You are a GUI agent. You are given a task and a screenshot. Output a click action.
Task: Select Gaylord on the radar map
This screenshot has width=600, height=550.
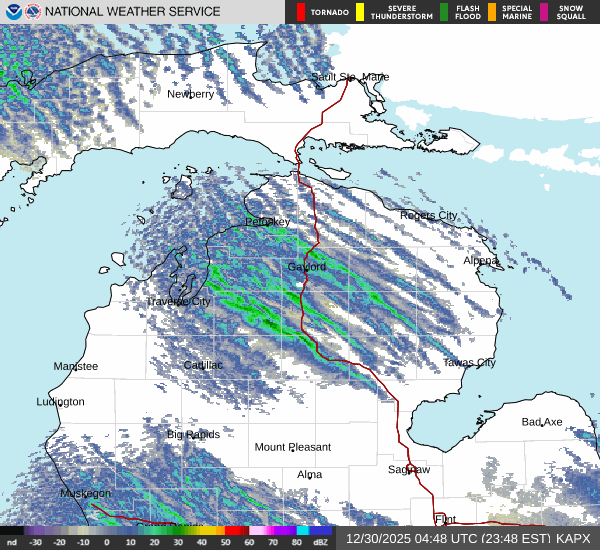[307, 268]
